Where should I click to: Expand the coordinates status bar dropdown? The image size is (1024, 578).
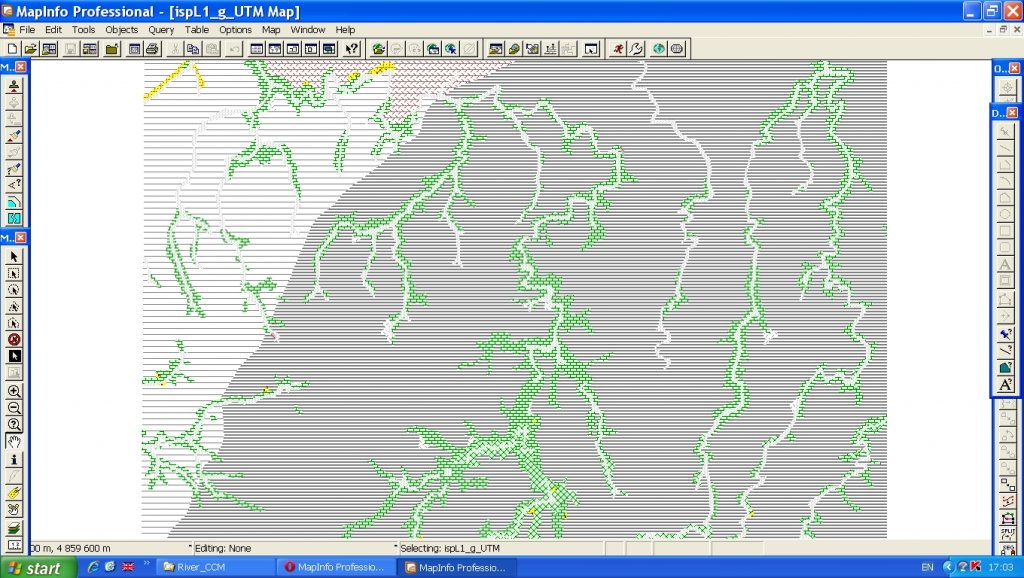coord(190,547)
